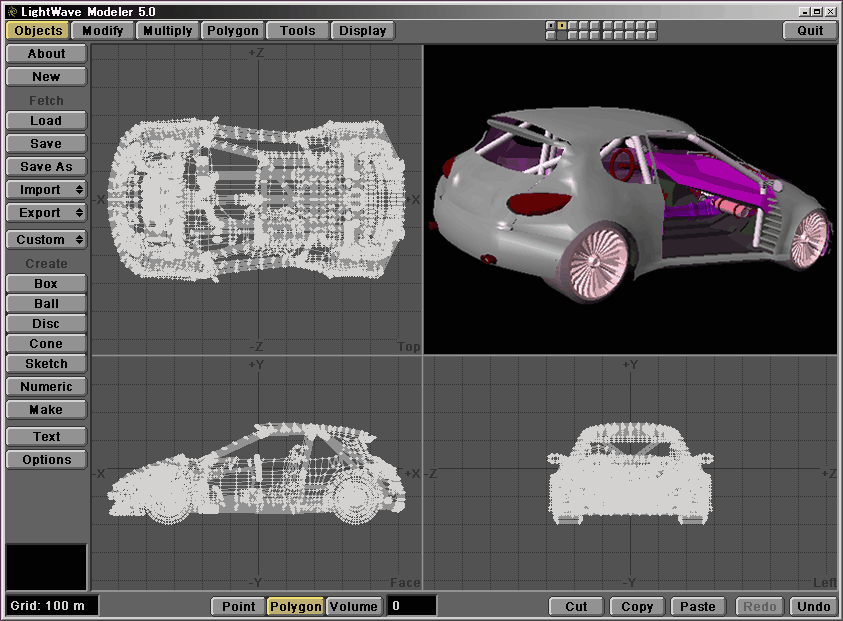Enable Volume selection mode
The width and height of the screenshot is (843, 621).
pyautogui.click(x=353, y=606)
